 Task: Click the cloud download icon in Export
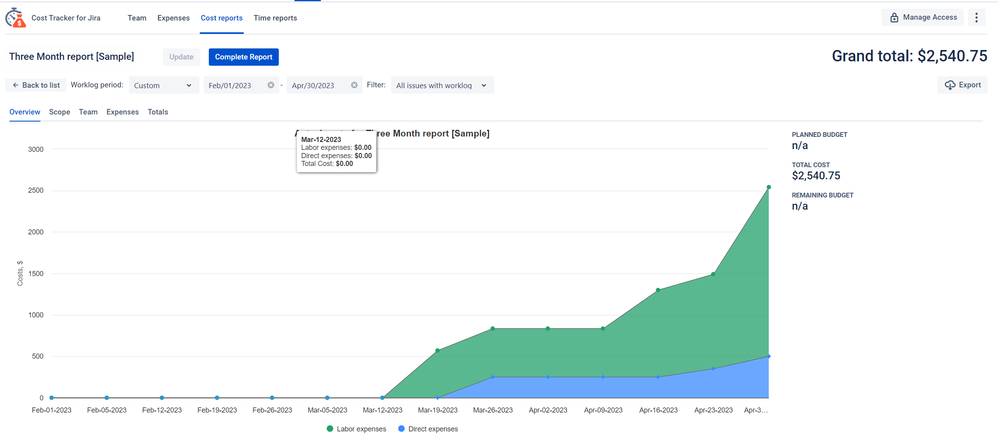click(x=950, y=85)
